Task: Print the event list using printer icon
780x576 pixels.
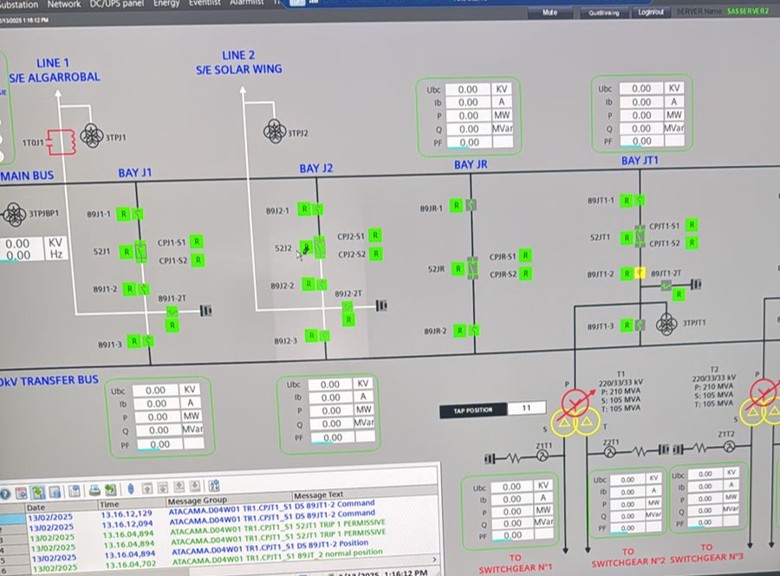Action: pos(94,488)
